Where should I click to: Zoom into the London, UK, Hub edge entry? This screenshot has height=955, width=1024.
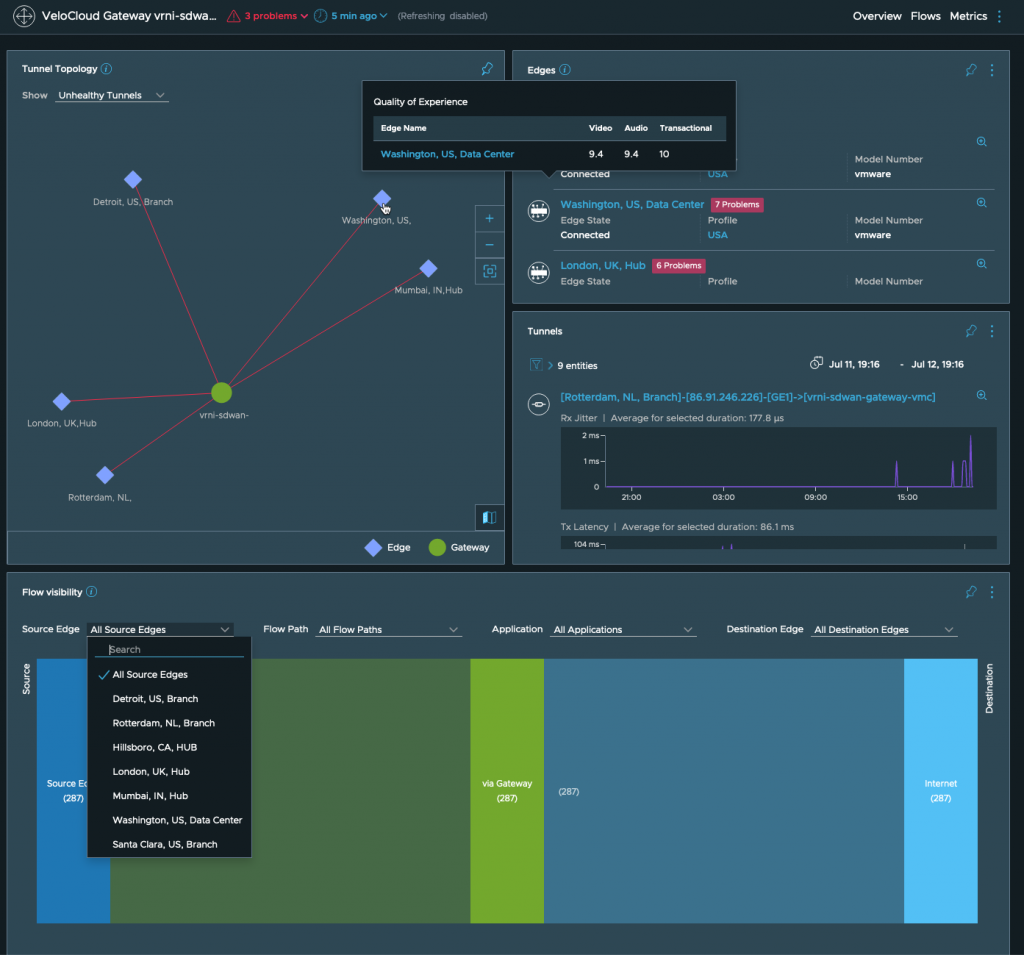[981, 264]
